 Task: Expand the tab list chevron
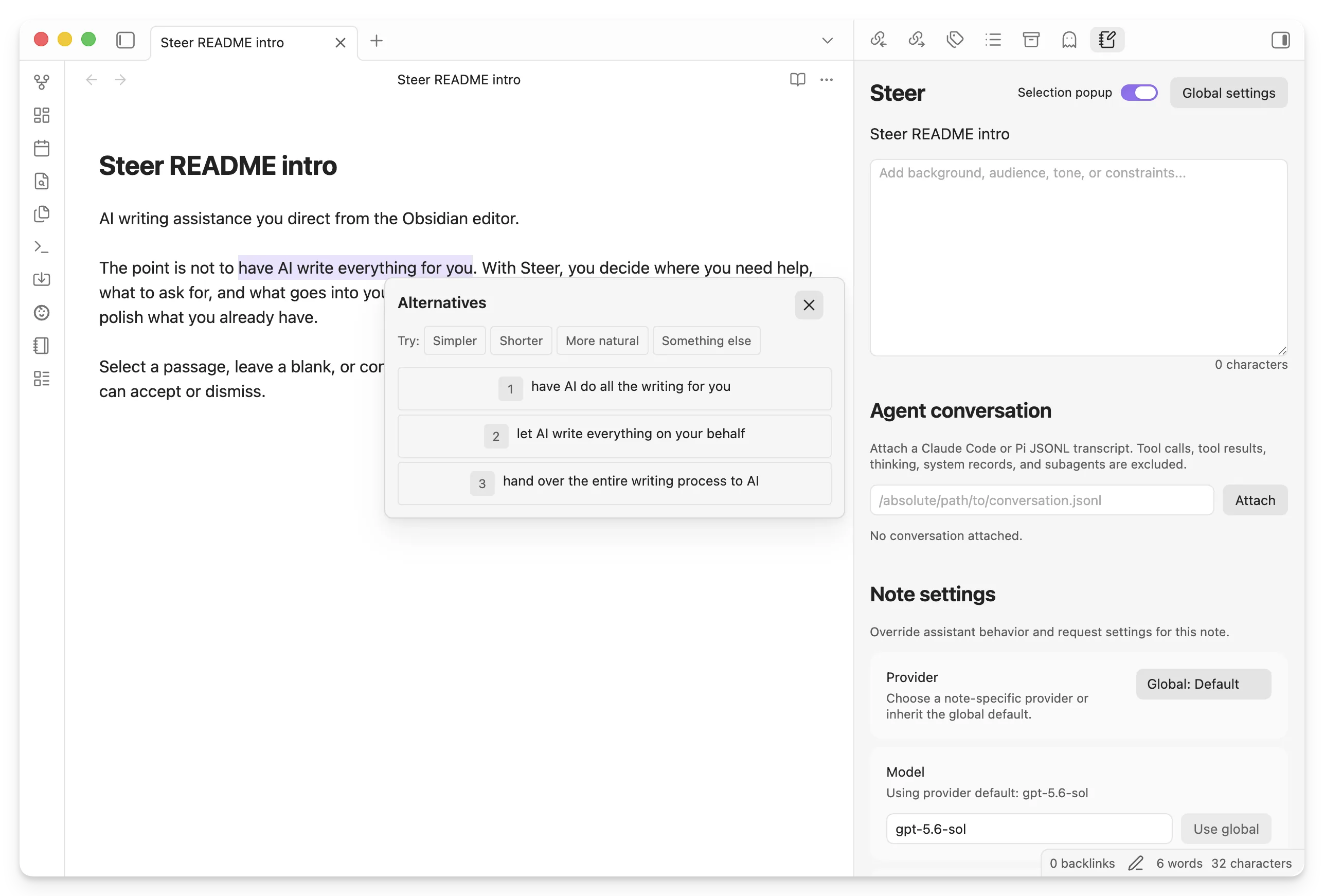(x=827, y=41)
